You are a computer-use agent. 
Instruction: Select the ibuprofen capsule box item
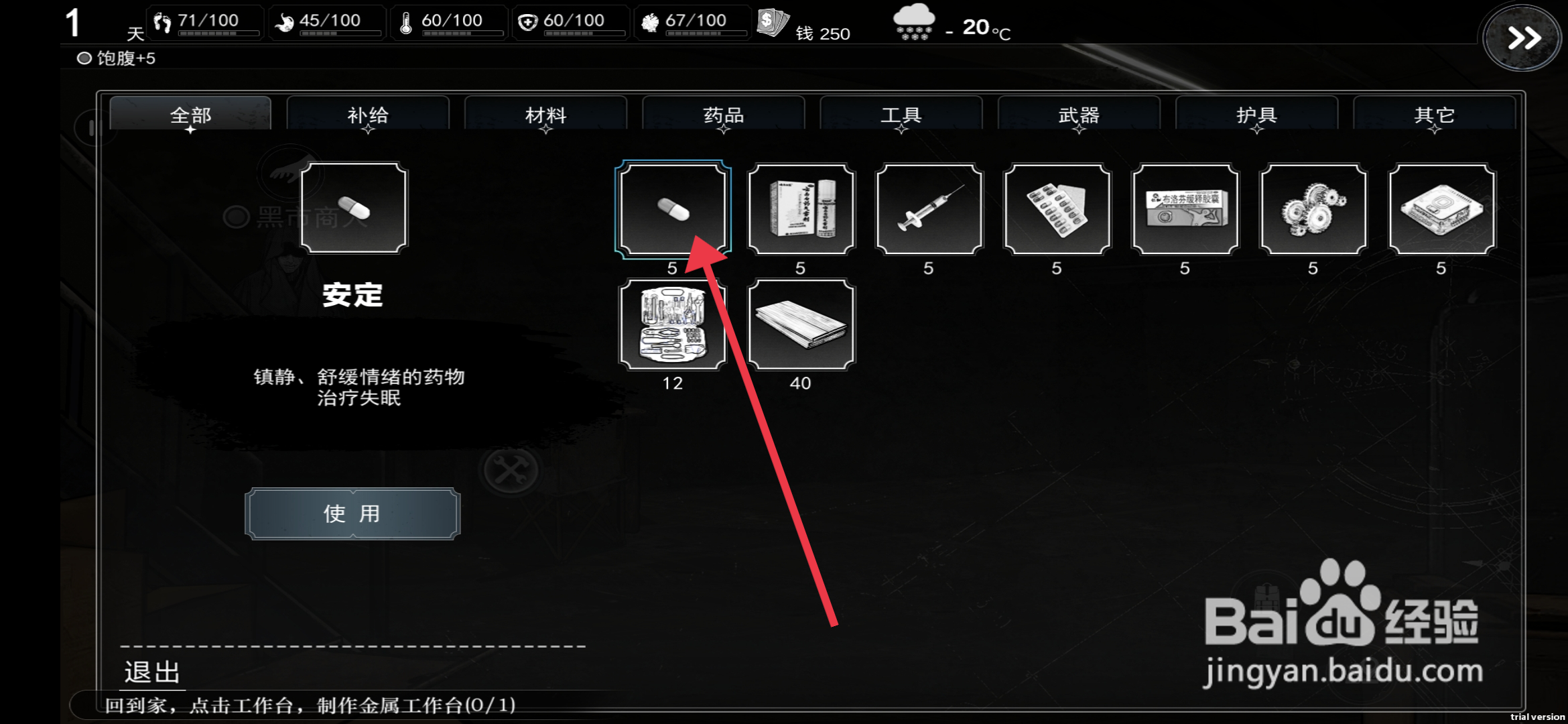pos(1185,209)
